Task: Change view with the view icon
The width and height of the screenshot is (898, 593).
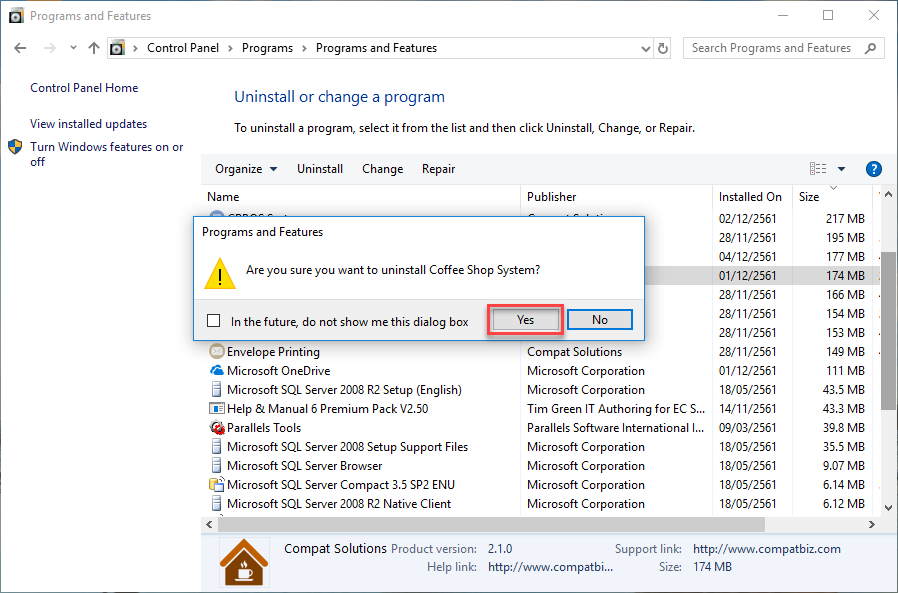Action: point(818,168)
